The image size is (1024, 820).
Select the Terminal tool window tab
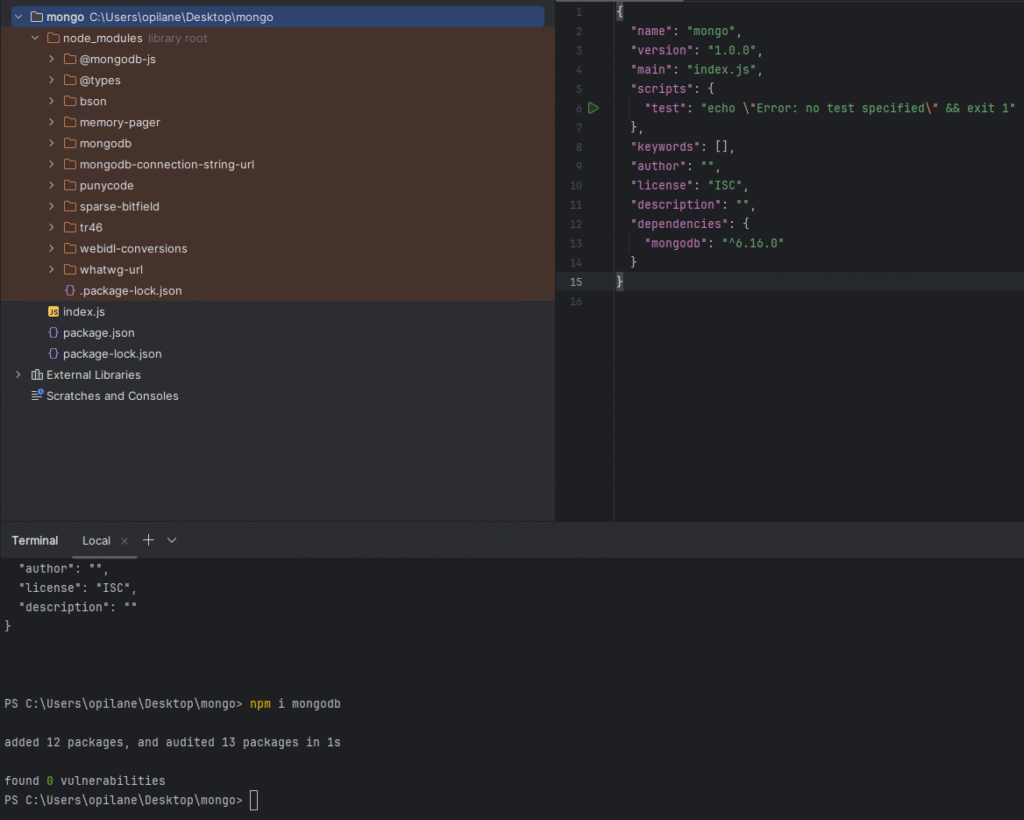(35, 541)
